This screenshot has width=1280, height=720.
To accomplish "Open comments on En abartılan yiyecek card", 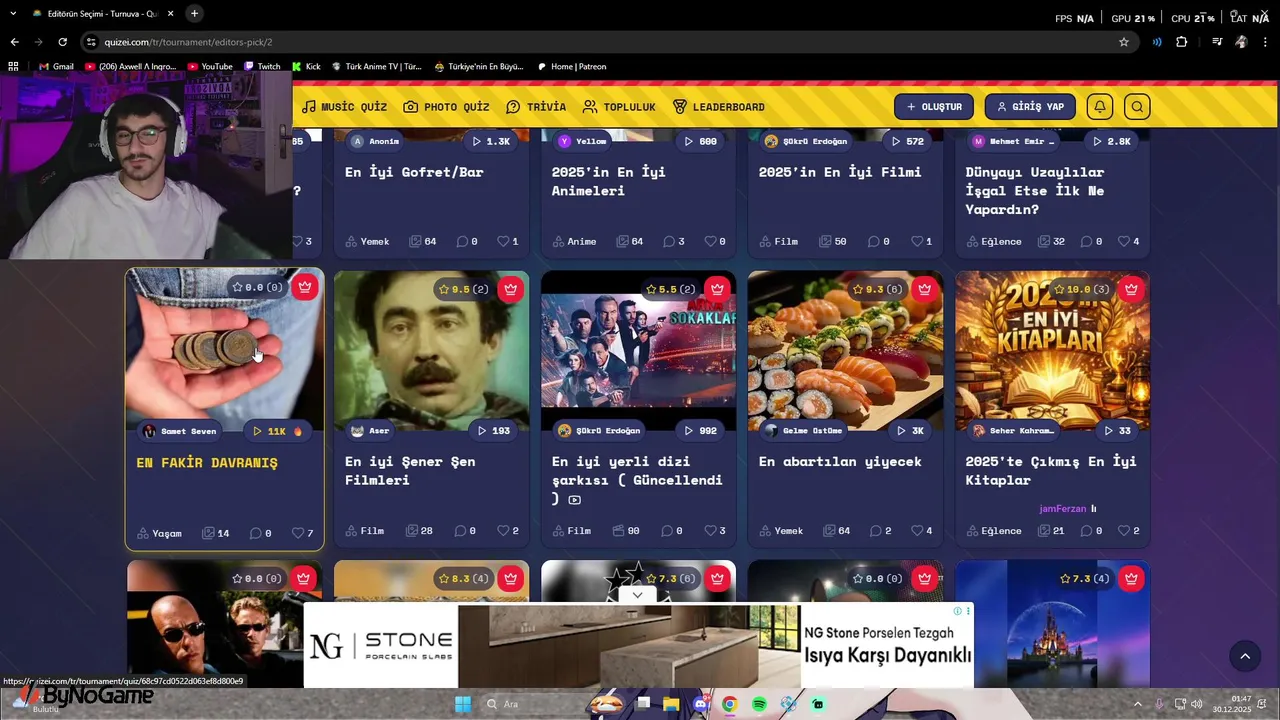I will click(875, 531).
